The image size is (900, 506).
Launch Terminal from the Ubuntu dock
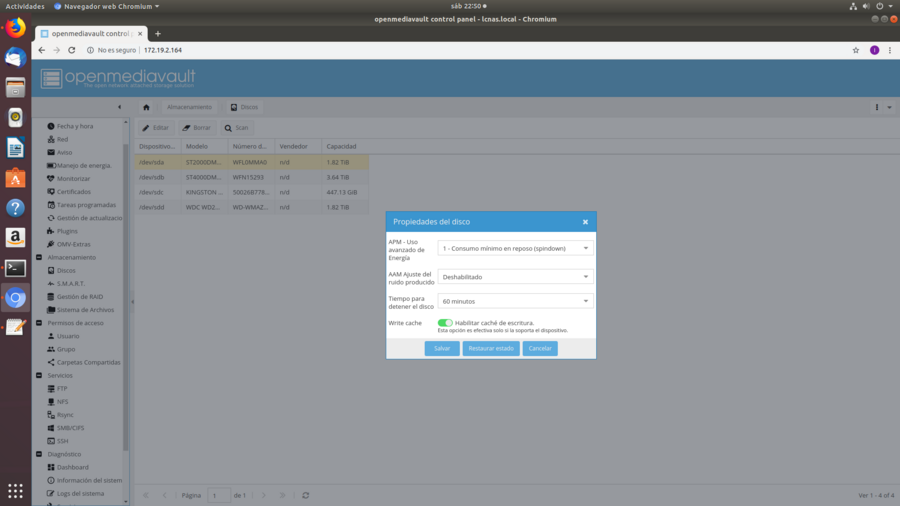(15, 268)
